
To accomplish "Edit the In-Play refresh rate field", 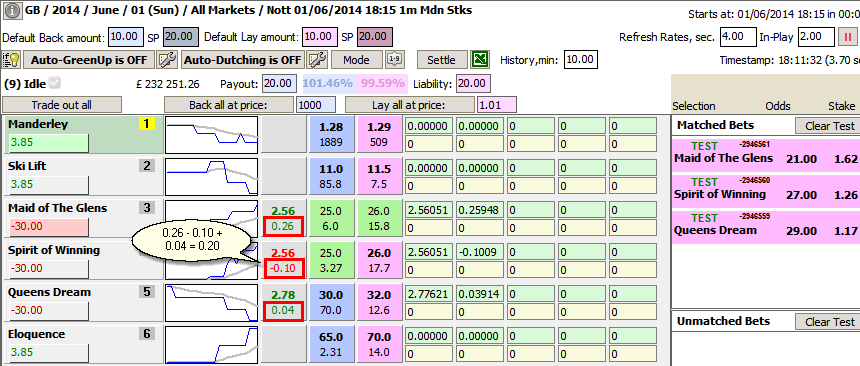I will coord(817,37).
